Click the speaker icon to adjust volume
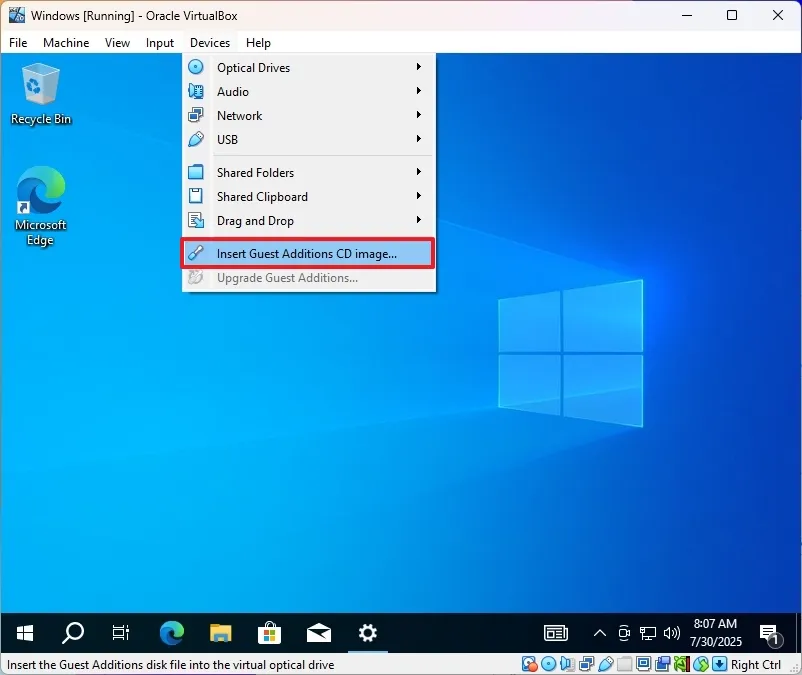The image size is (802, 675). (672, 633)
